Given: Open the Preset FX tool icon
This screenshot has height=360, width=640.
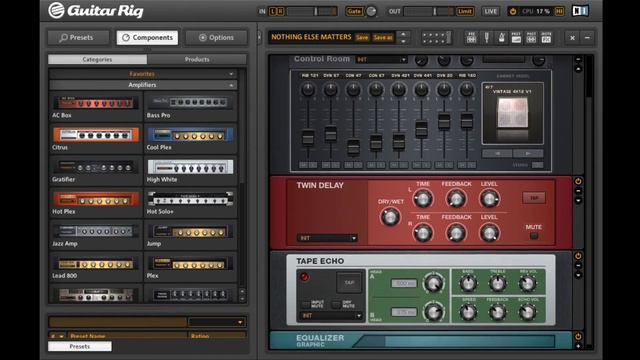Looking at the screenshot, I should coord(546,38).
